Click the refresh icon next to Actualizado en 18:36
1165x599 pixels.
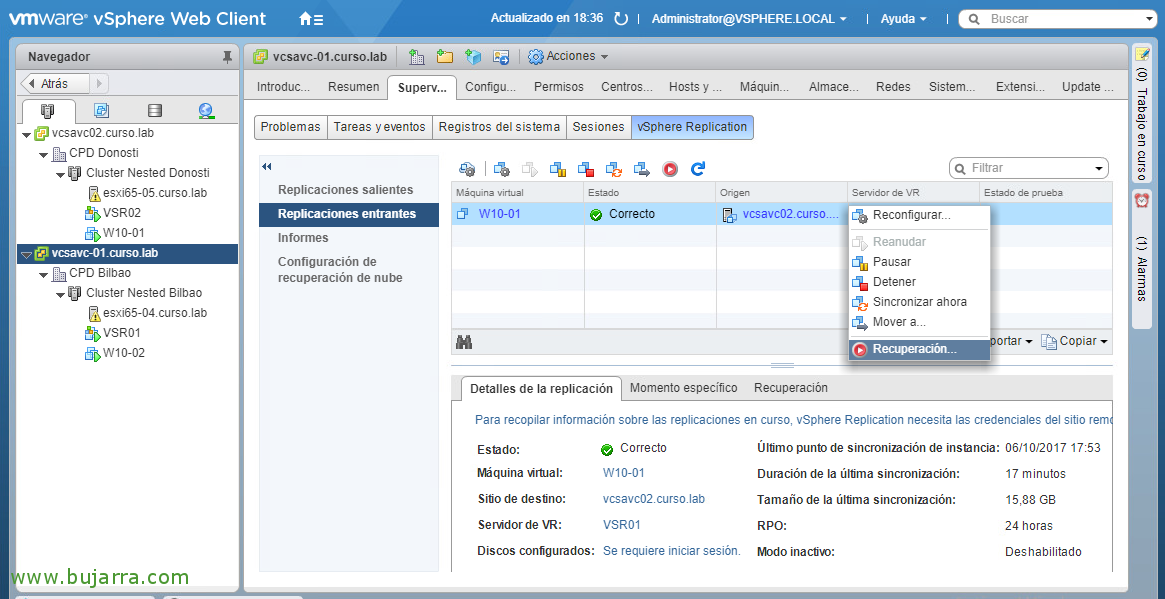coord(621,19)
